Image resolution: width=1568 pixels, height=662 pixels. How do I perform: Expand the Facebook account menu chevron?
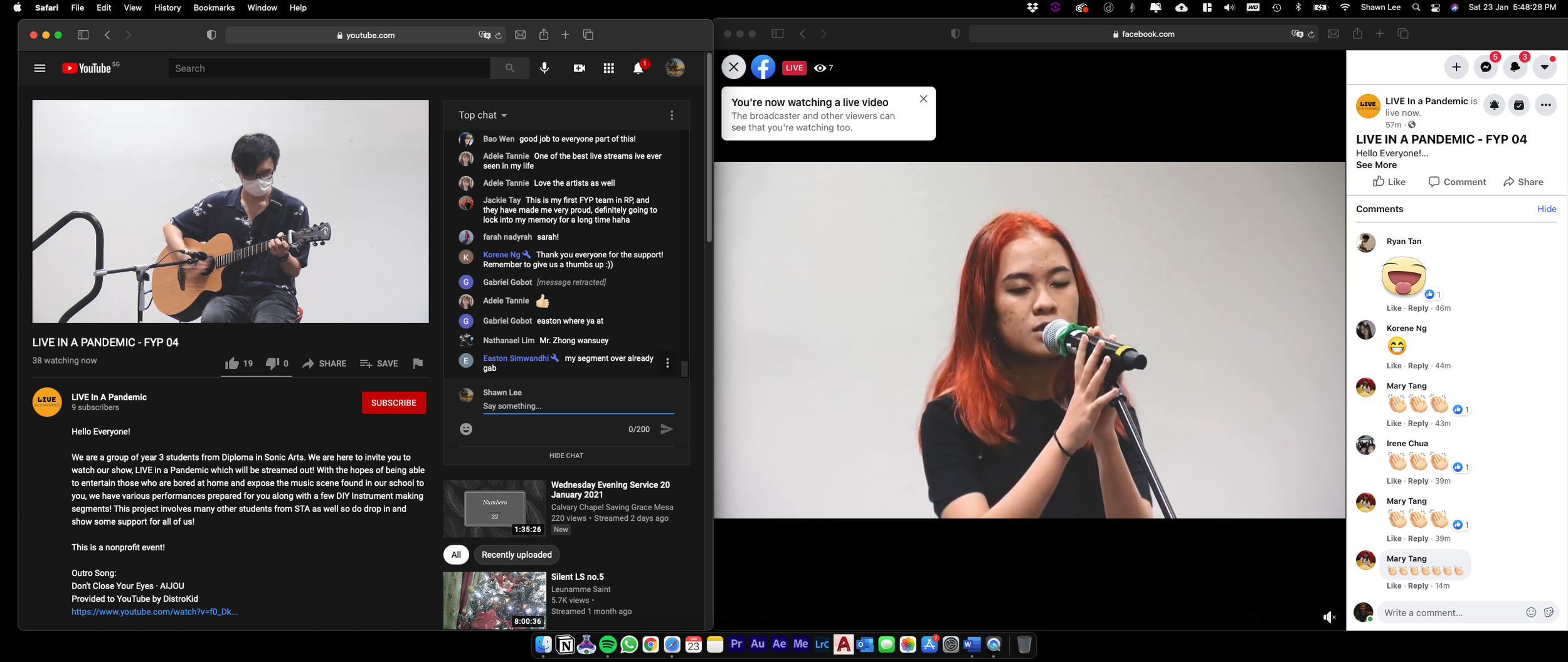coord(1544,67)
